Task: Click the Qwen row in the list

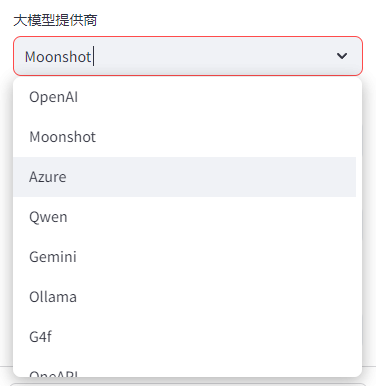Action: click(184, 217)
